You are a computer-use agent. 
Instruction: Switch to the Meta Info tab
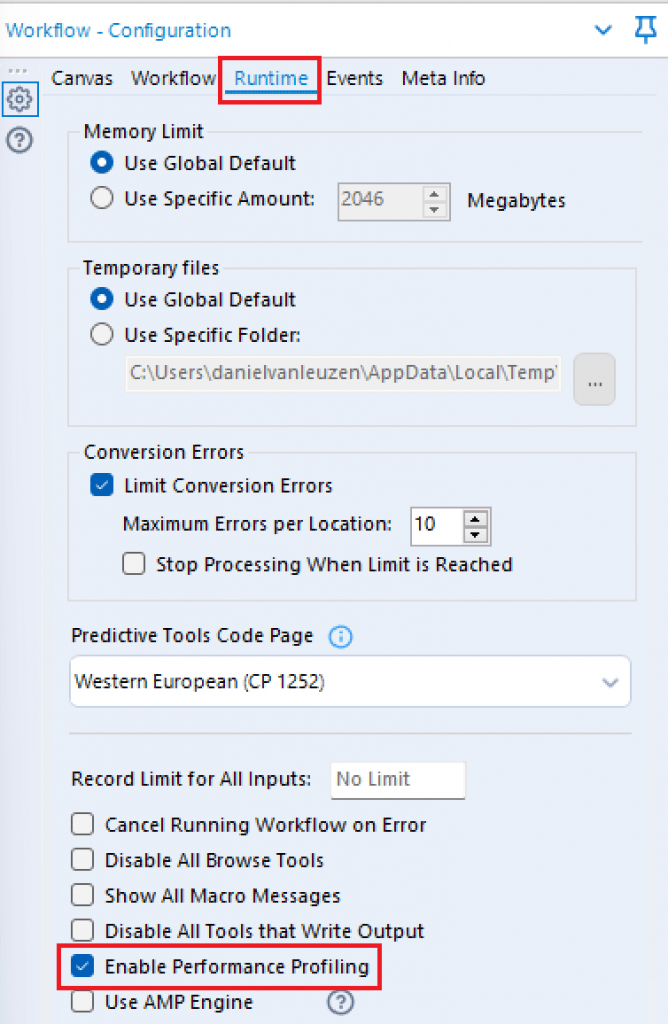(443, 78)
